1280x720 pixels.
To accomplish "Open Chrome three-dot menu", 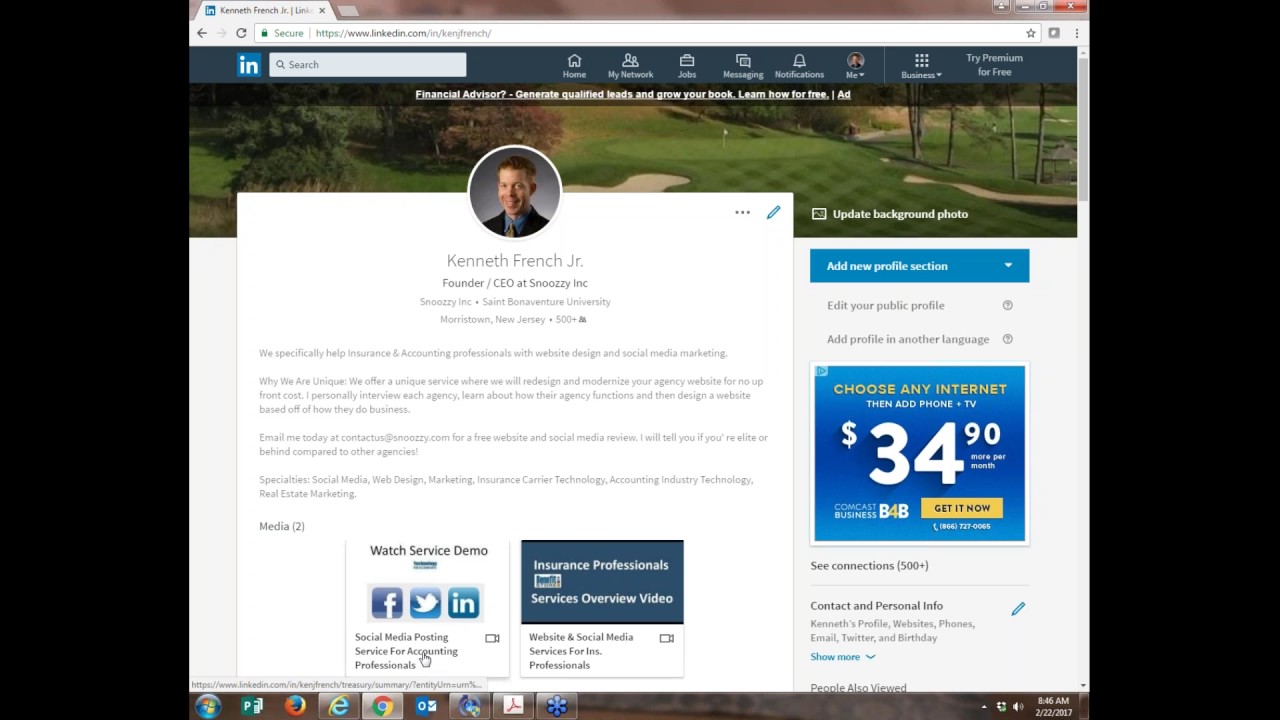I will pyautogui.click(x=1076, y=33).
